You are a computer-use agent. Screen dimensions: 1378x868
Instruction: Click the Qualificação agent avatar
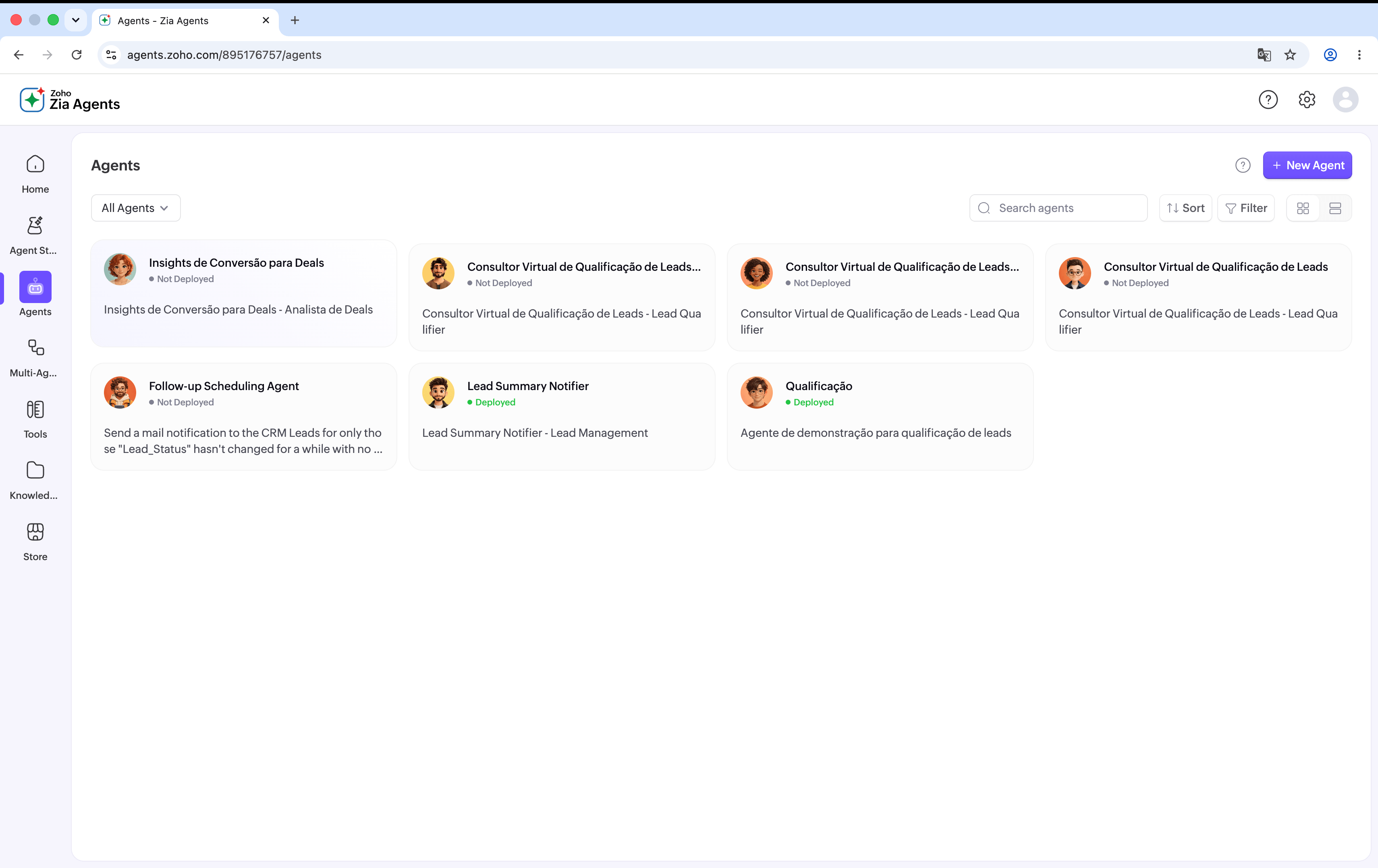[756, 392]
